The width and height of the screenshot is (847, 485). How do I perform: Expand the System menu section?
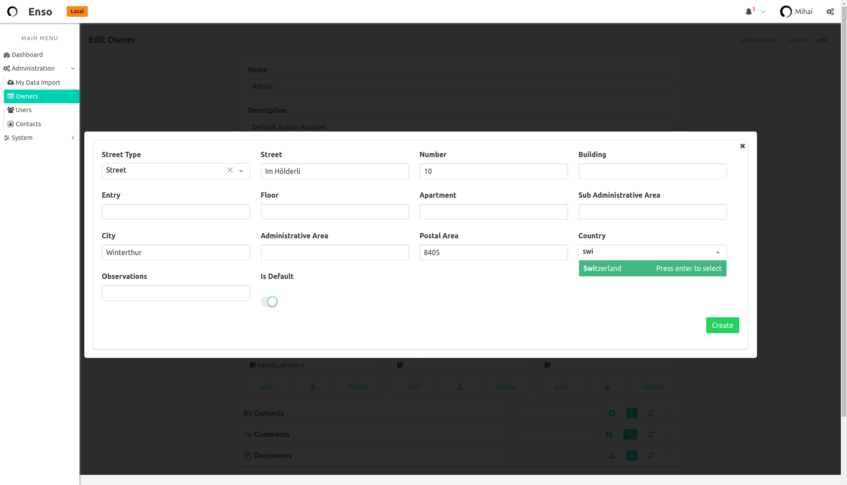click(72, 138)
